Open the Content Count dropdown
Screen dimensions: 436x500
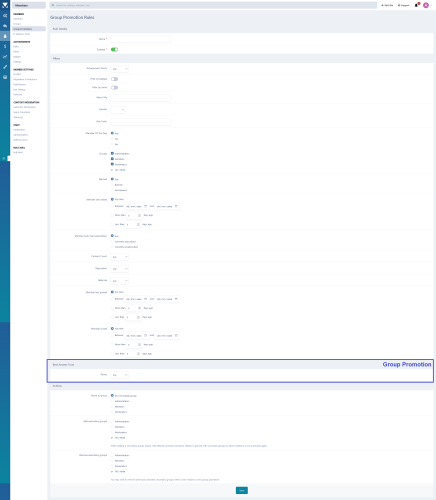pyautogui.click(x=120, y=257)
